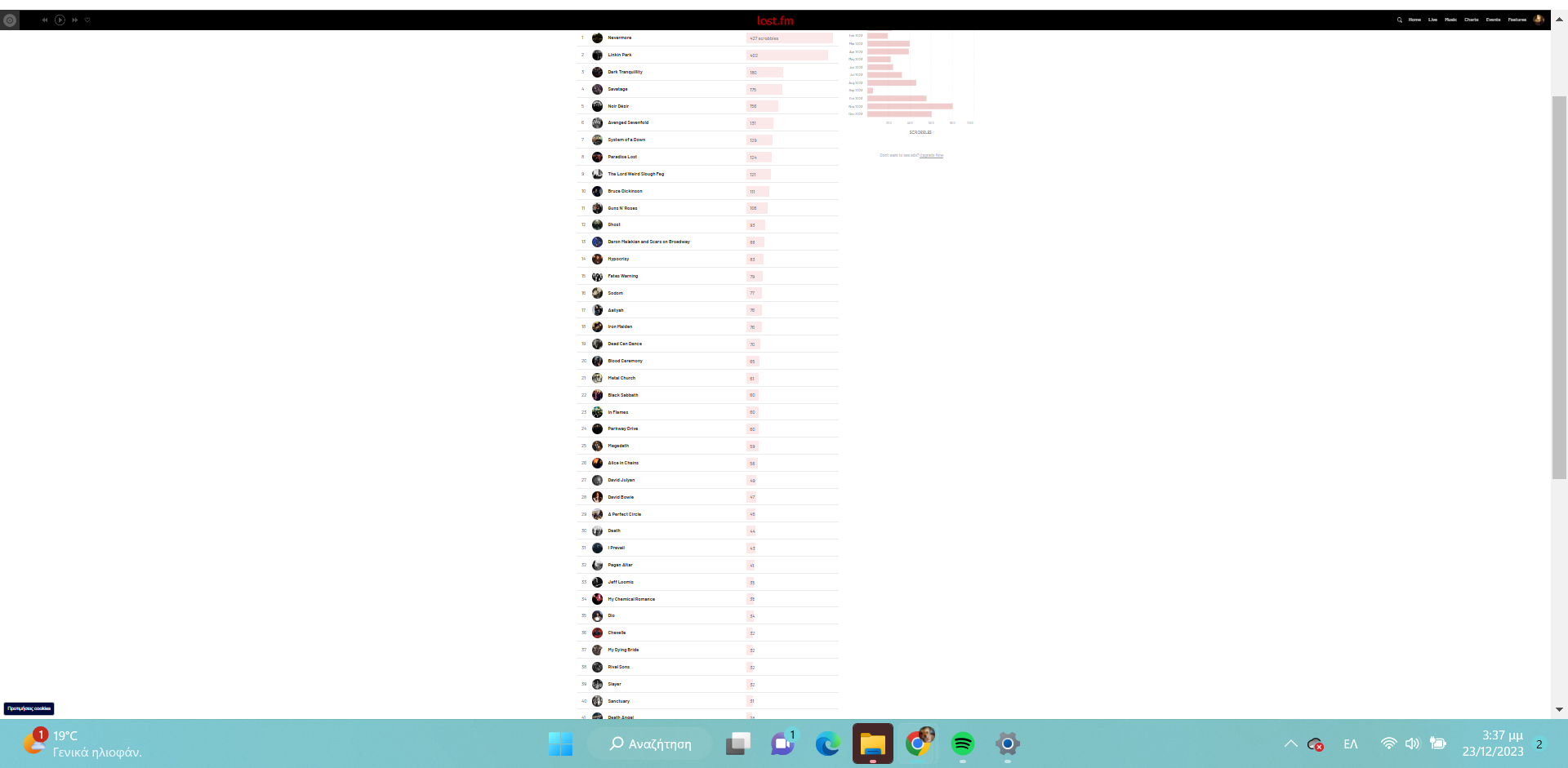Click the Noir Désir artist avatar
The width and height of the screenshot is (1568, 768).
pyautogui.click(x=597, y=106)
